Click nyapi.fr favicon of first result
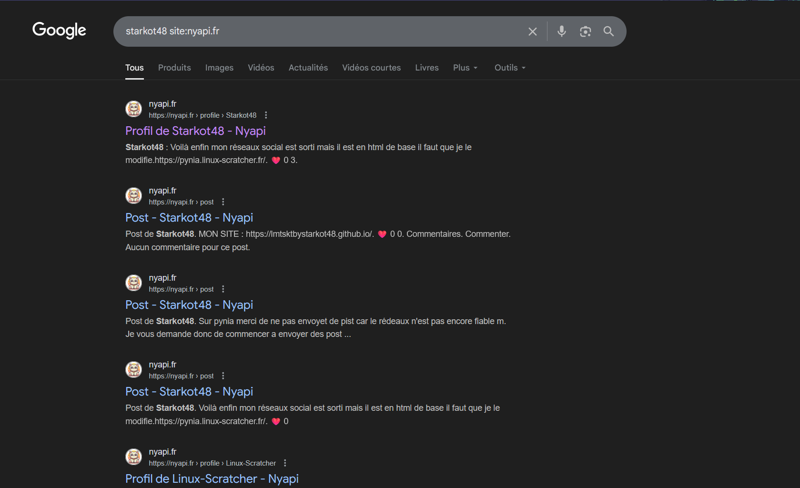This screenshot has width=800, height=488. point(133,109)
